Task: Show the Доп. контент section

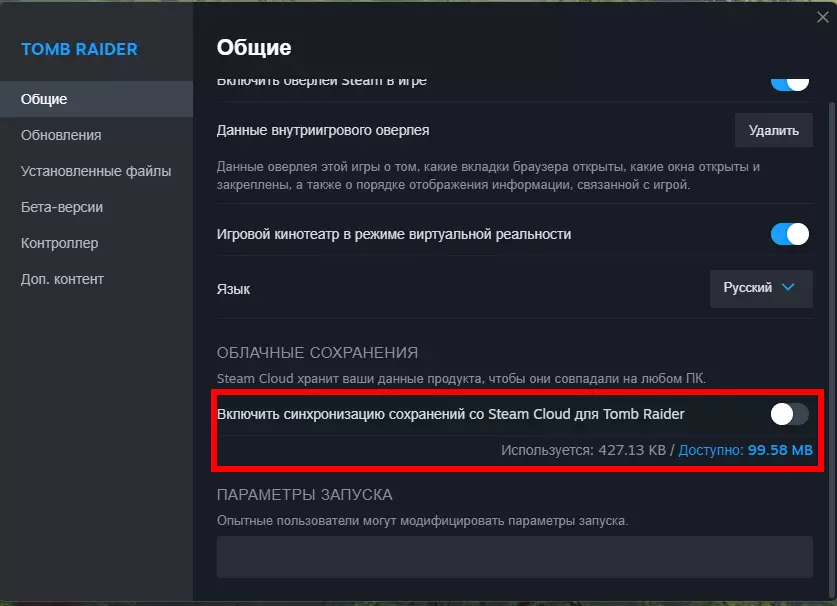Action: pos(62,279)
